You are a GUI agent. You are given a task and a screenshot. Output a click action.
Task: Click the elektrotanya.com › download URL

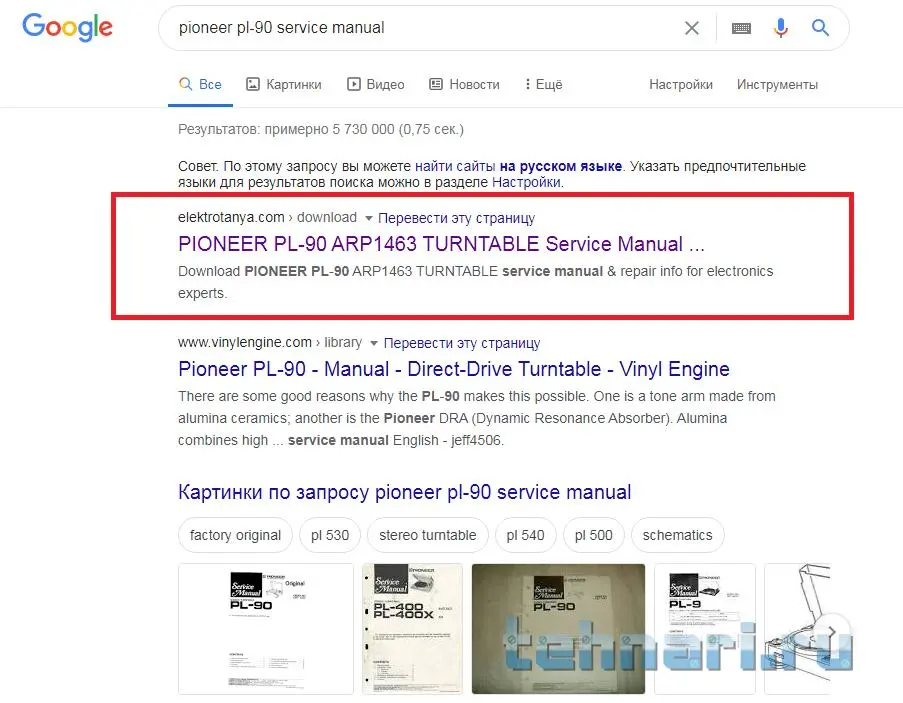click(x=267, y=218)
